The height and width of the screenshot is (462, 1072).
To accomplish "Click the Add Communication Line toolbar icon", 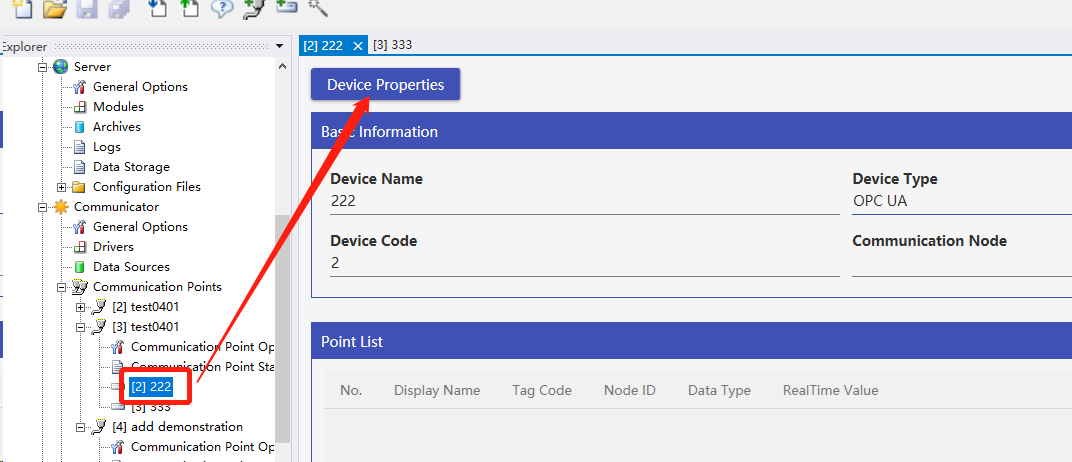I will pos(253,8).
